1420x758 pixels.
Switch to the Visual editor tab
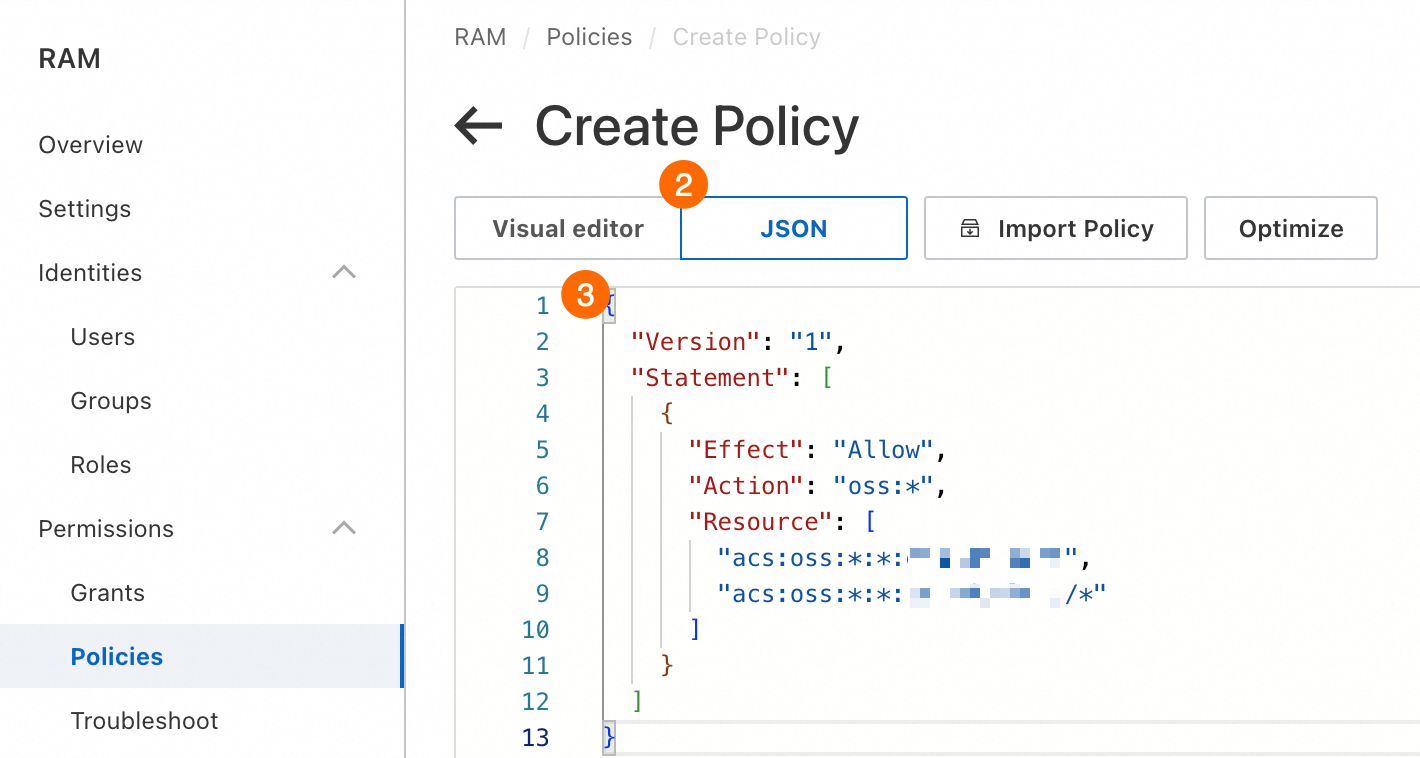pos(567,229)
